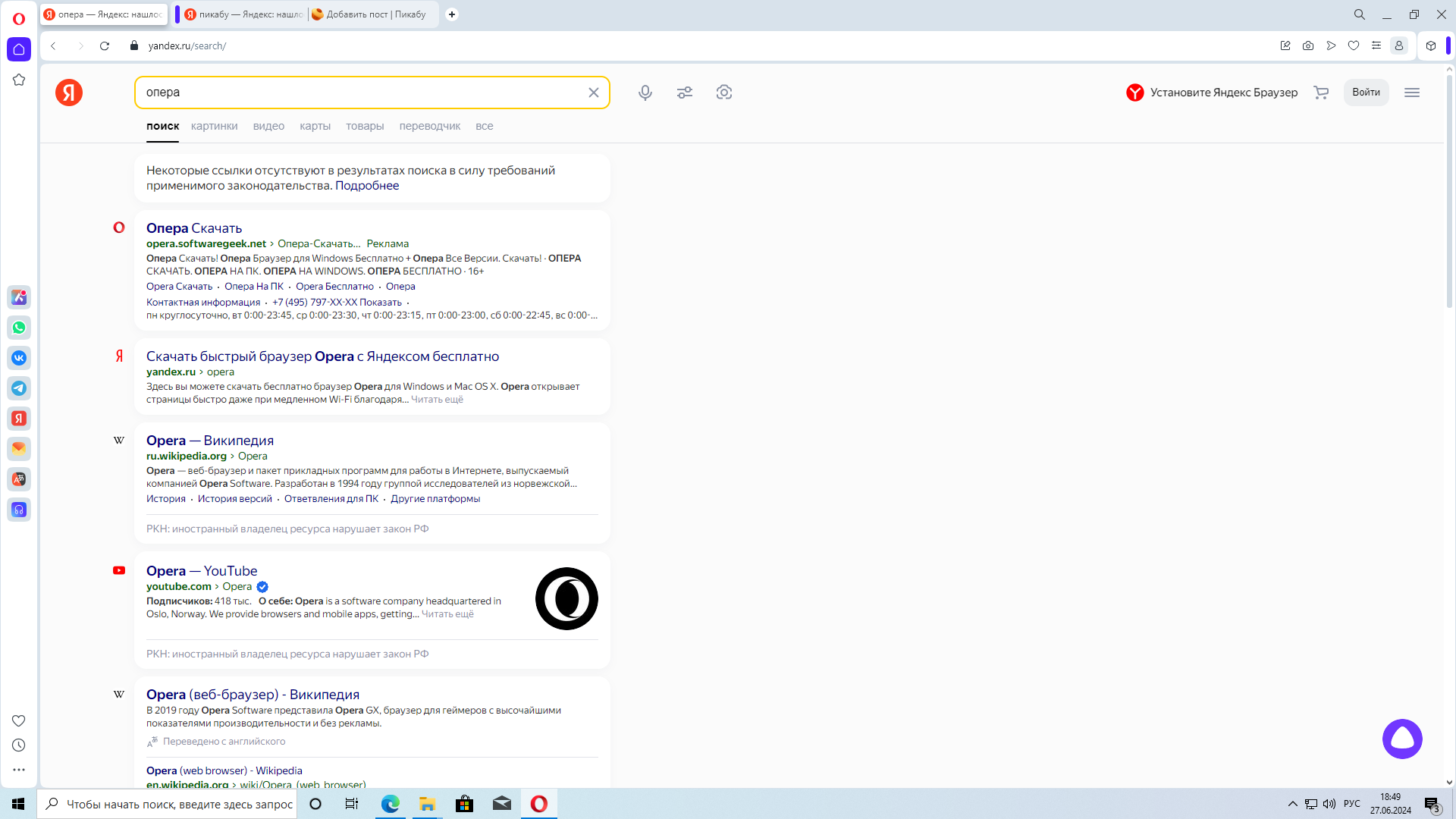Open easy setup toolbar icon
The width and height of the screenshot is (1456, 819).
1376,46
